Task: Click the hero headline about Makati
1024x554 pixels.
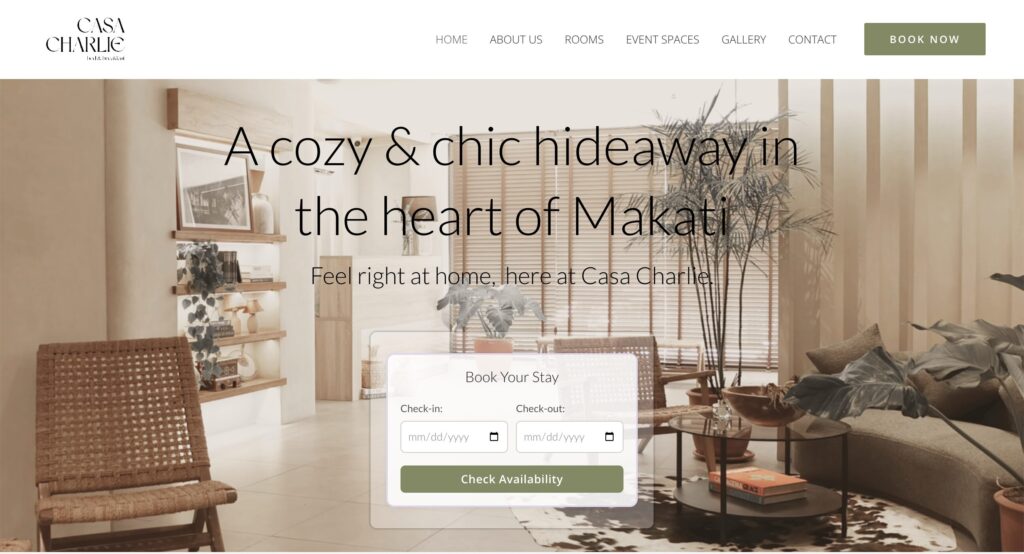Action: click(511, 181)
